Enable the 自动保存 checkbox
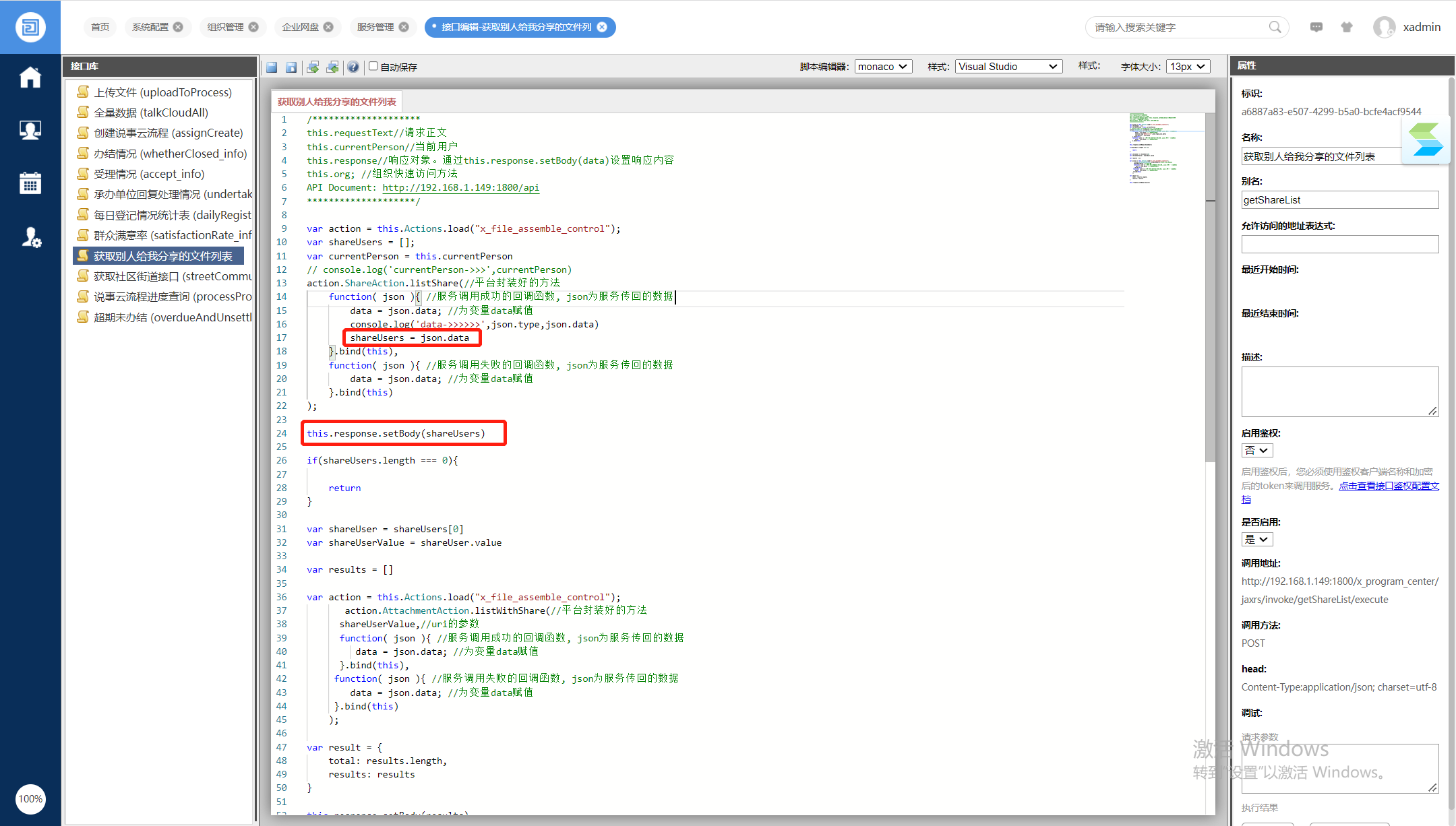 [373, 66]
